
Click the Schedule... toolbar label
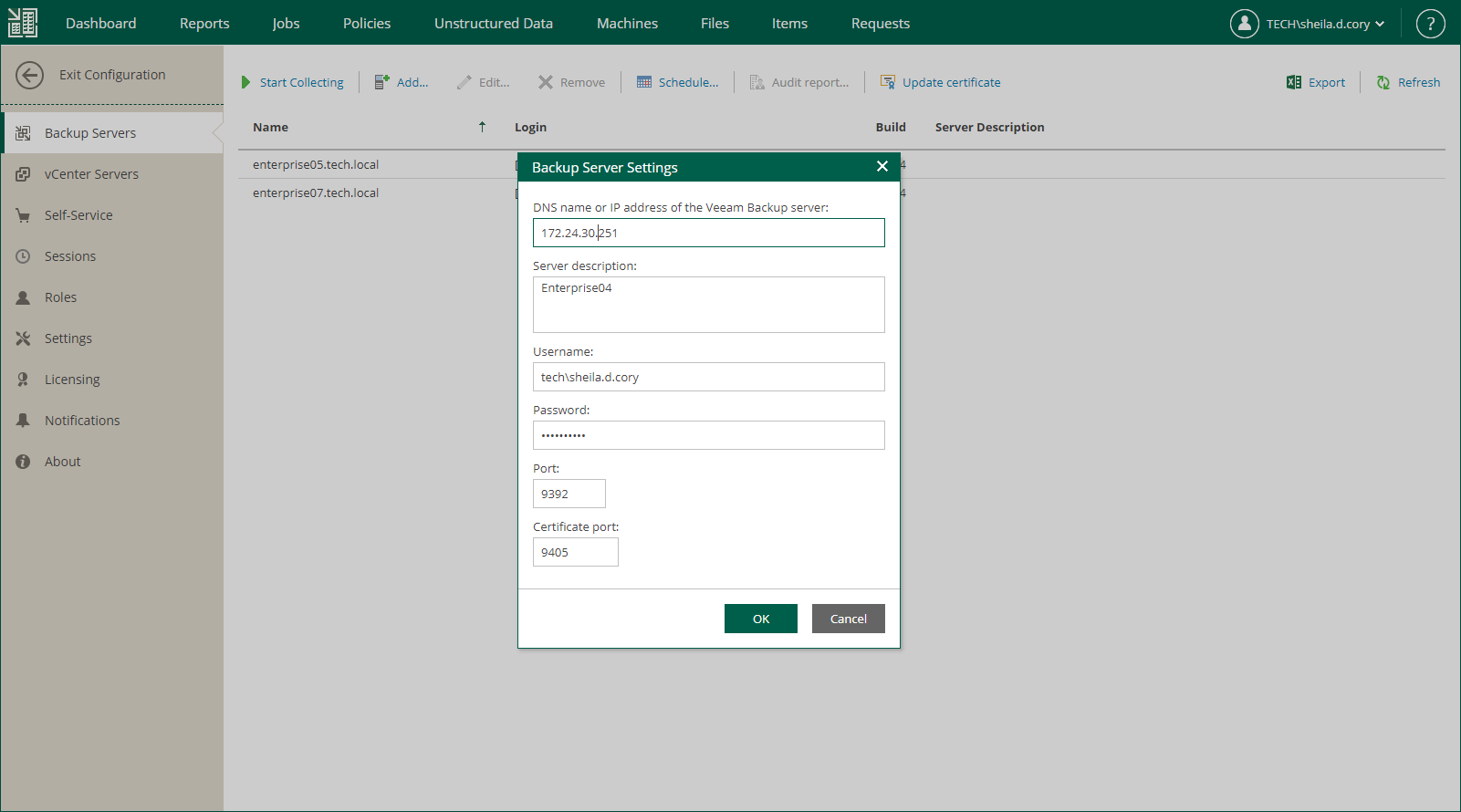tap(689, 82)
